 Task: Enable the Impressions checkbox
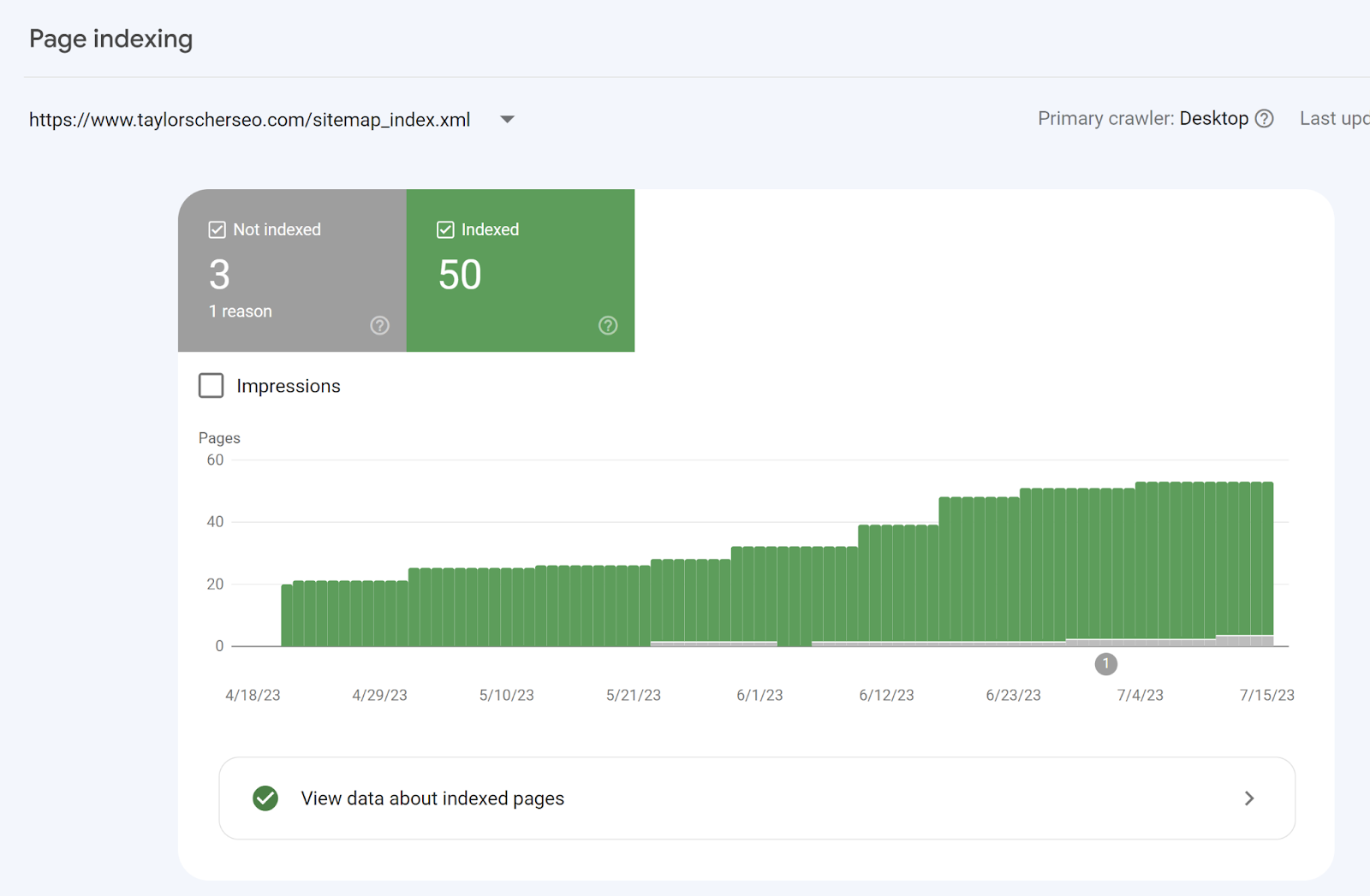click(211, 386)
